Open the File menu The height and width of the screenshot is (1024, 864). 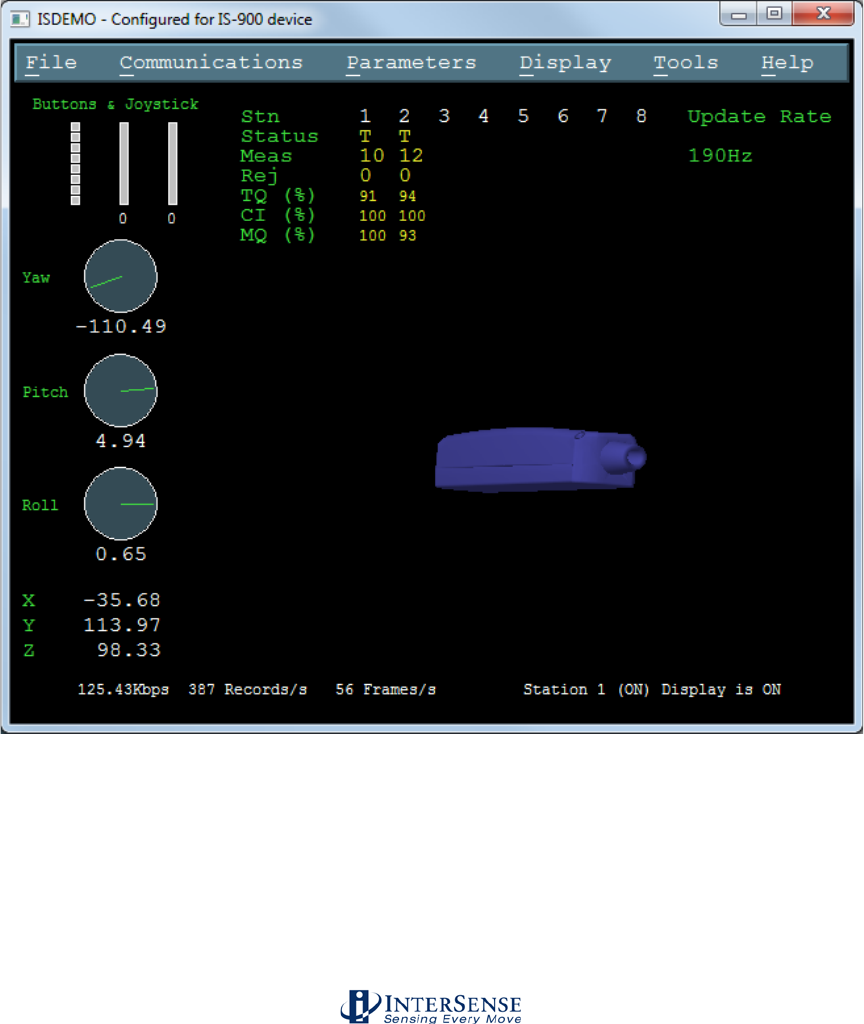51,63
